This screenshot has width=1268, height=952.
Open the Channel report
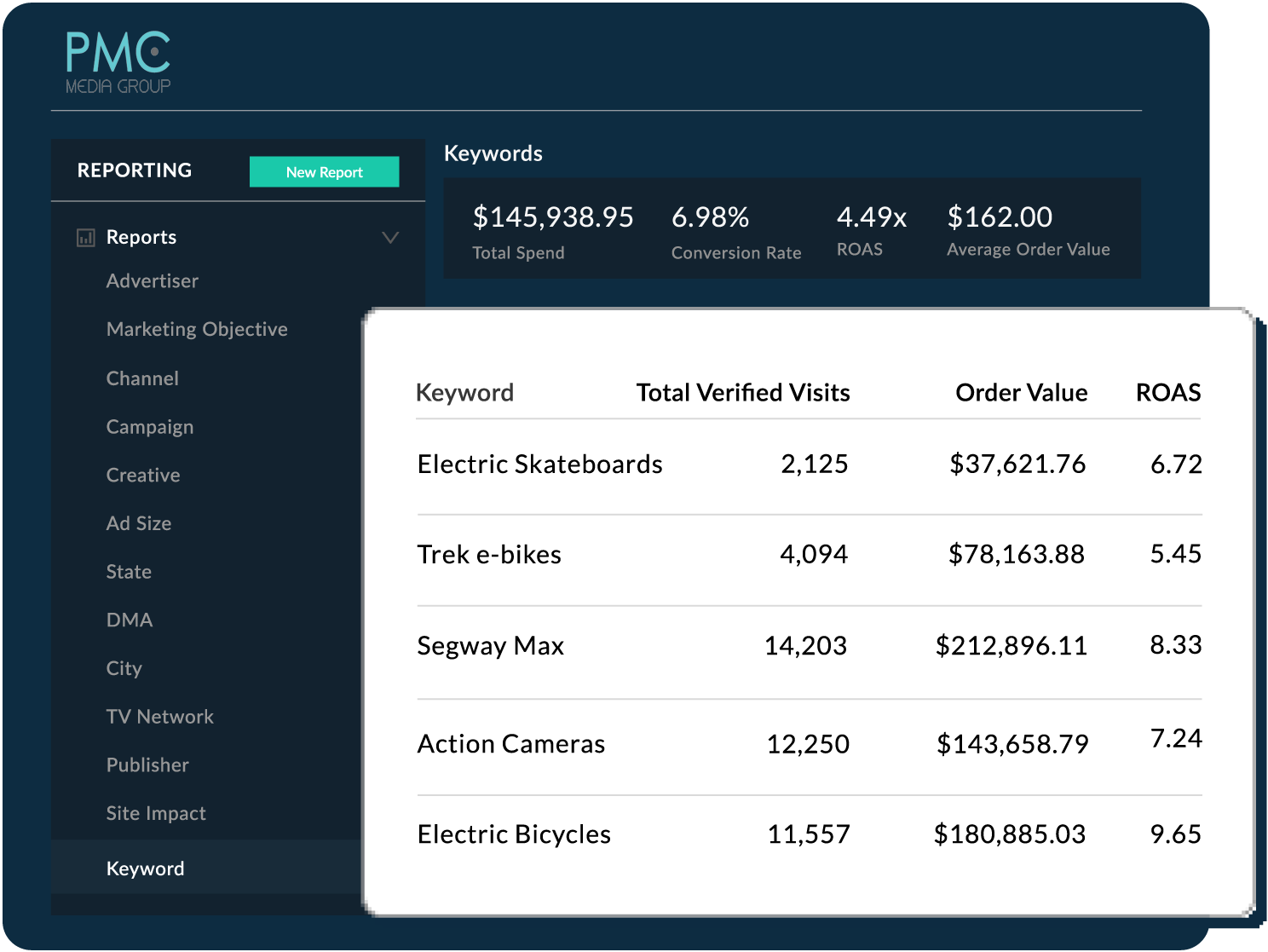(142, 378)
